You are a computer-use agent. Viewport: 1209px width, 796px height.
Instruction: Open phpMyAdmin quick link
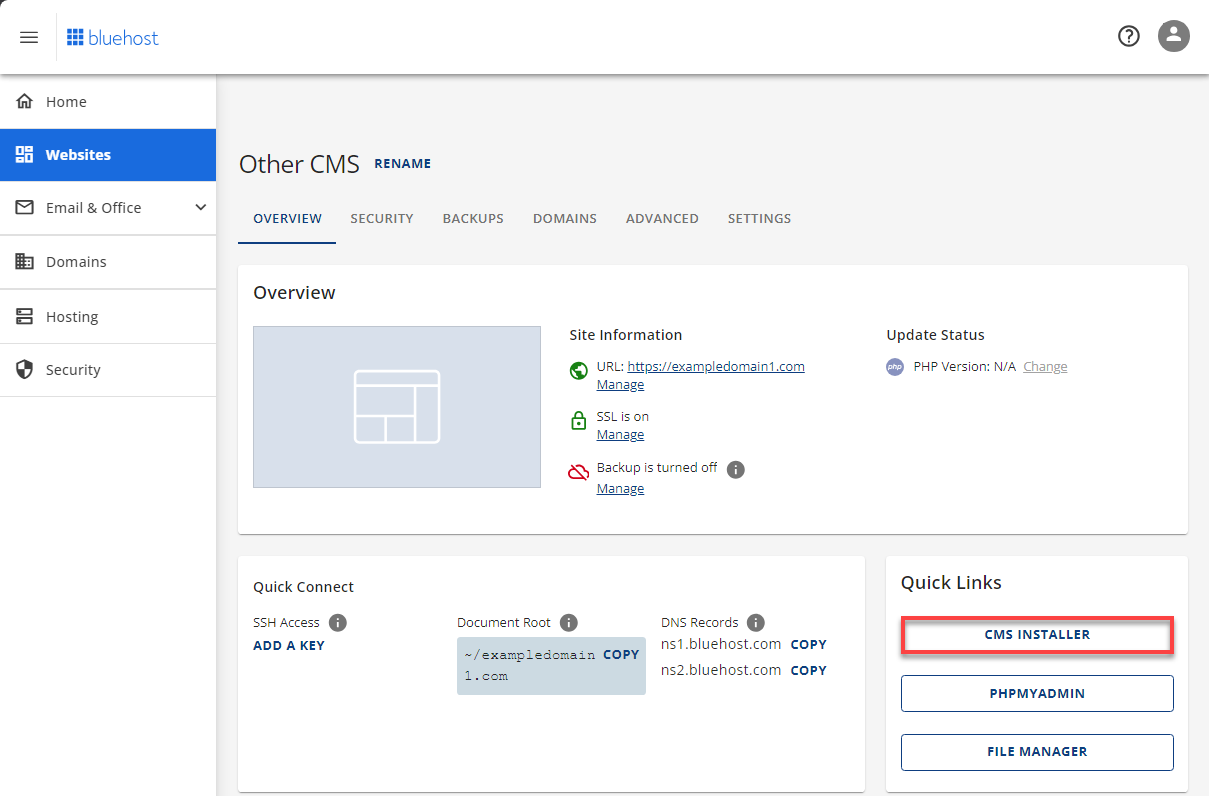tap(1037, 693)
